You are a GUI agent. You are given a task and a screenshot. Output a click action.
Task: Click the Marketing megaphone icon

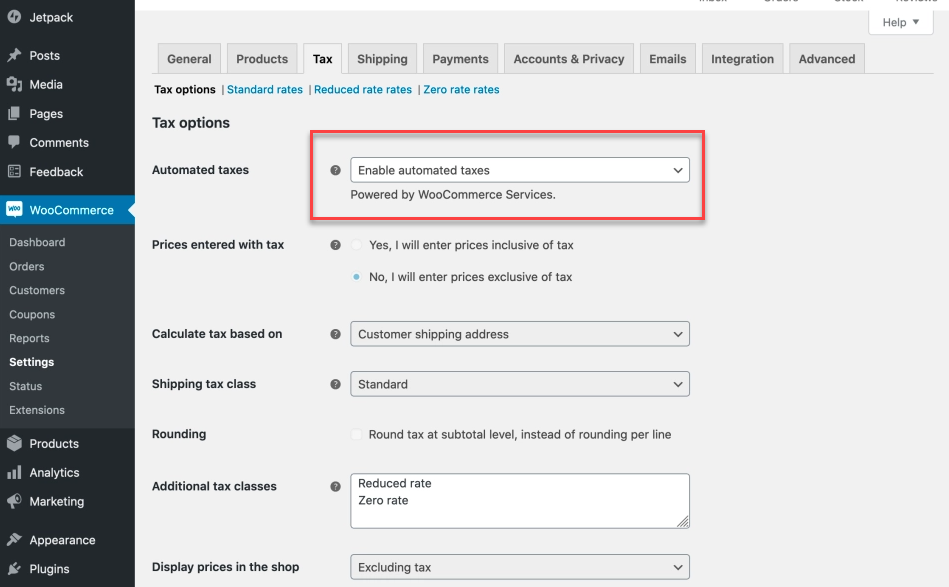14,501
